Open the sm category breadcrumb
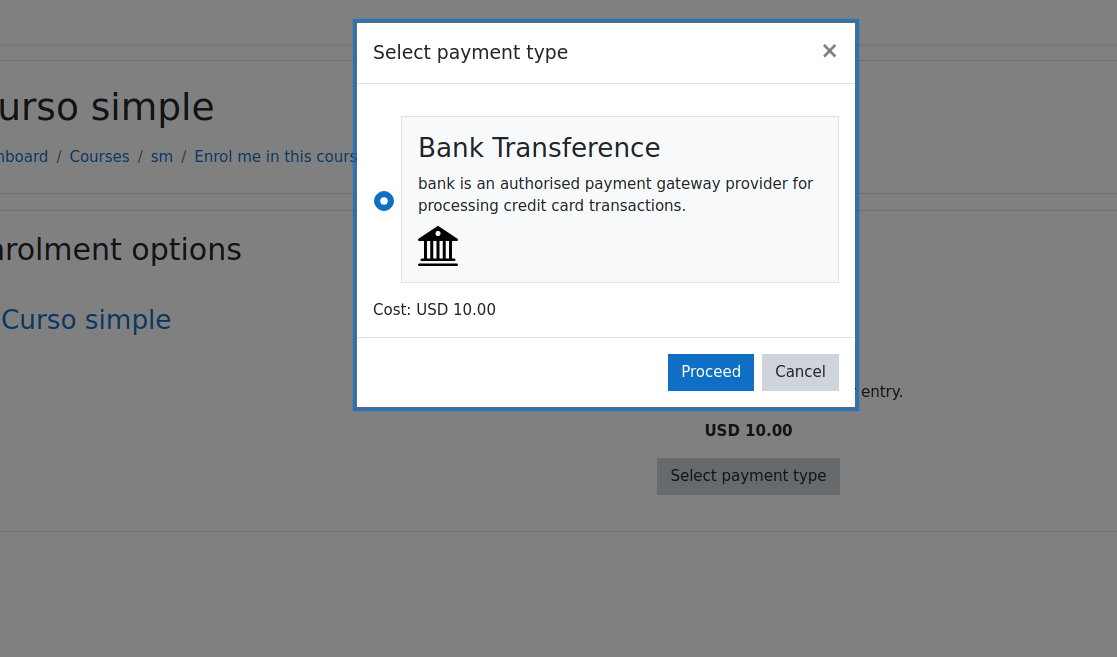 (x=162, y=157)
